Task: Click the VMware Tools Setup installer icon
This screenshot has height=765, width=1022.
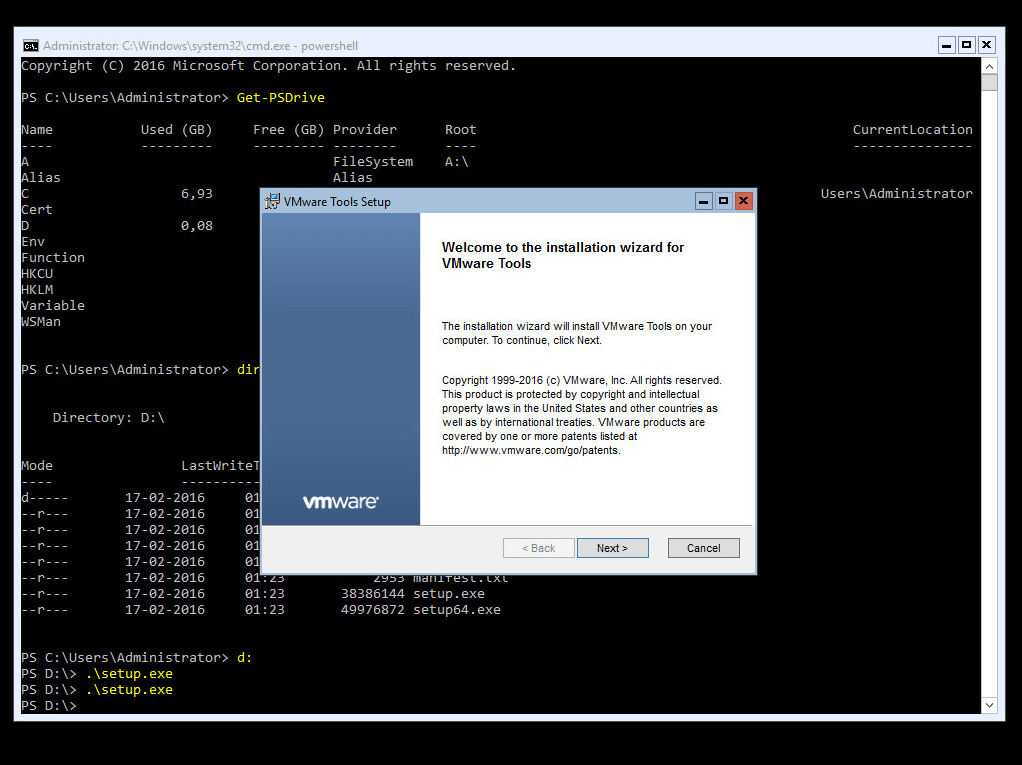Action: [x=272, y=201]
